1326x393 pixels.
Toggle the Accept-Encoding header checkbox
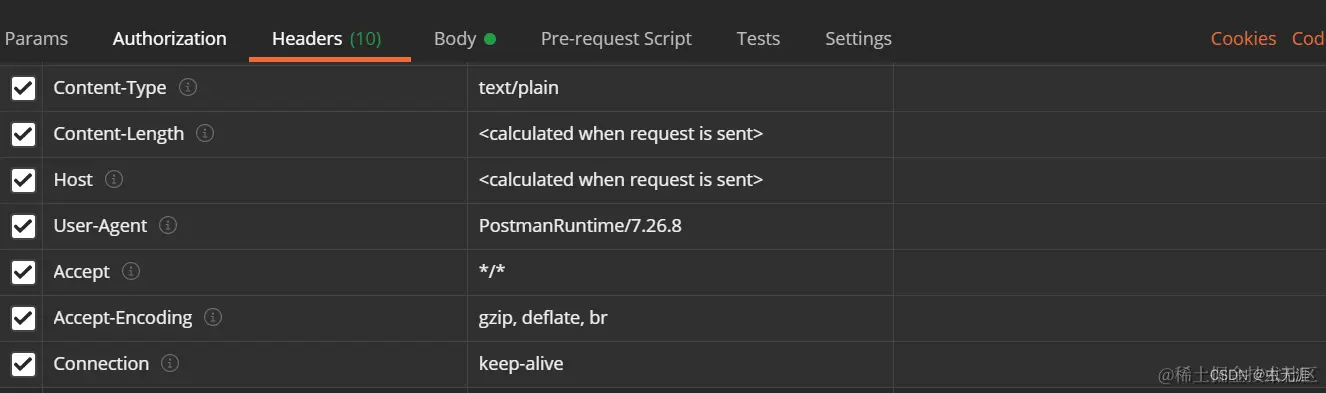[x=23, y=318]
